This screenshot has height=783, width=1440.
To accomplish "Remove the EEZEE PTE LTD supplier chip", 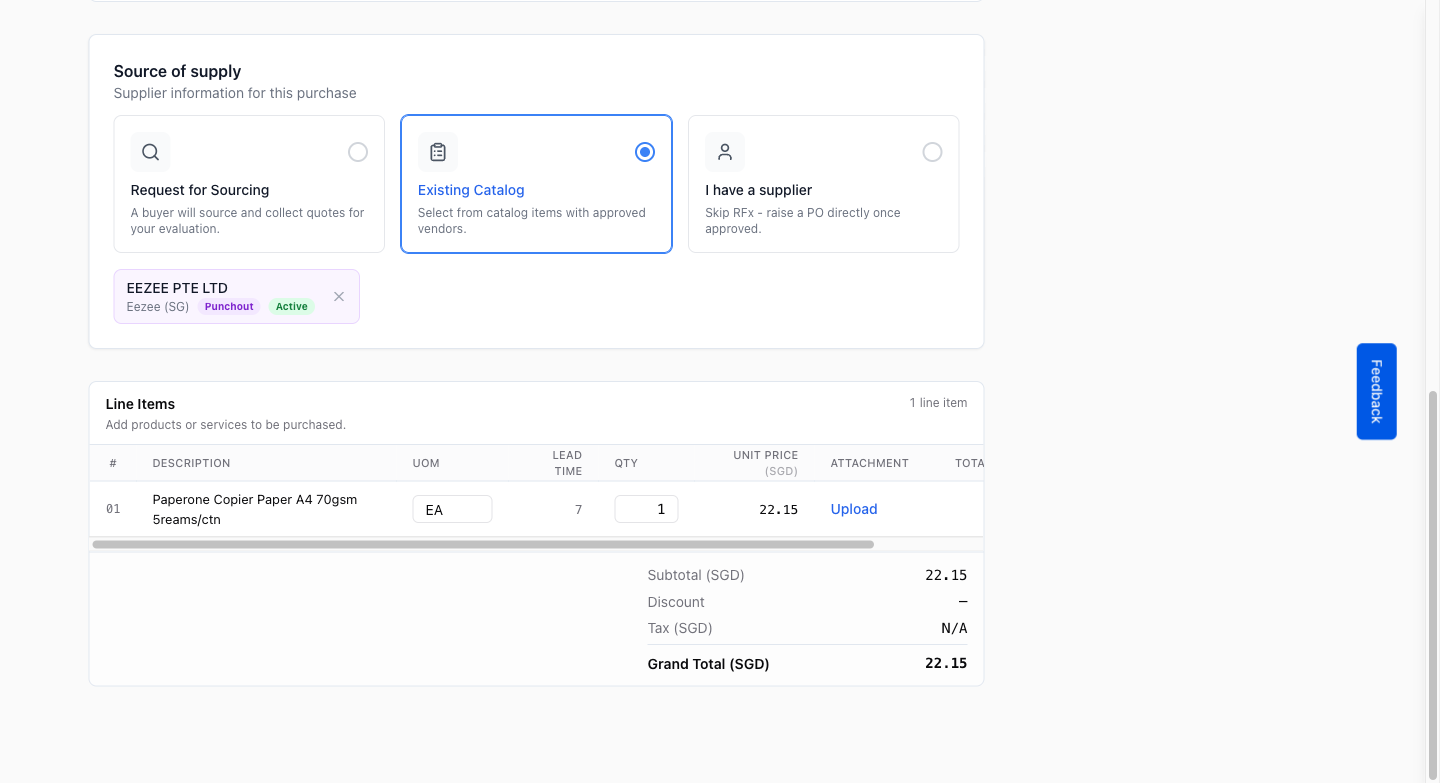I will point(339,296).
